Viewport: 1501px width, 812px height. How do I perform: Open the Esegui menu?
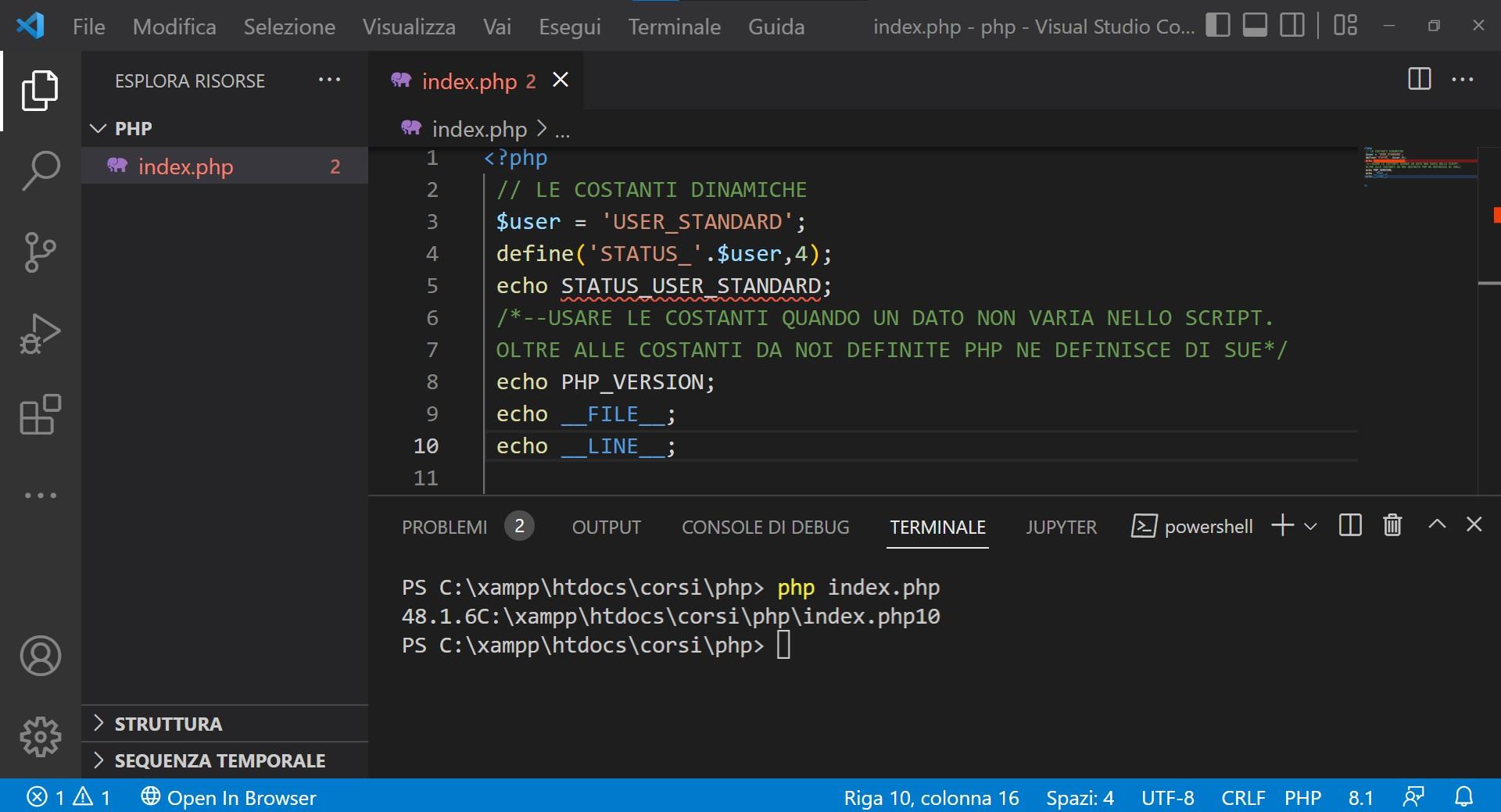[570, 27]
